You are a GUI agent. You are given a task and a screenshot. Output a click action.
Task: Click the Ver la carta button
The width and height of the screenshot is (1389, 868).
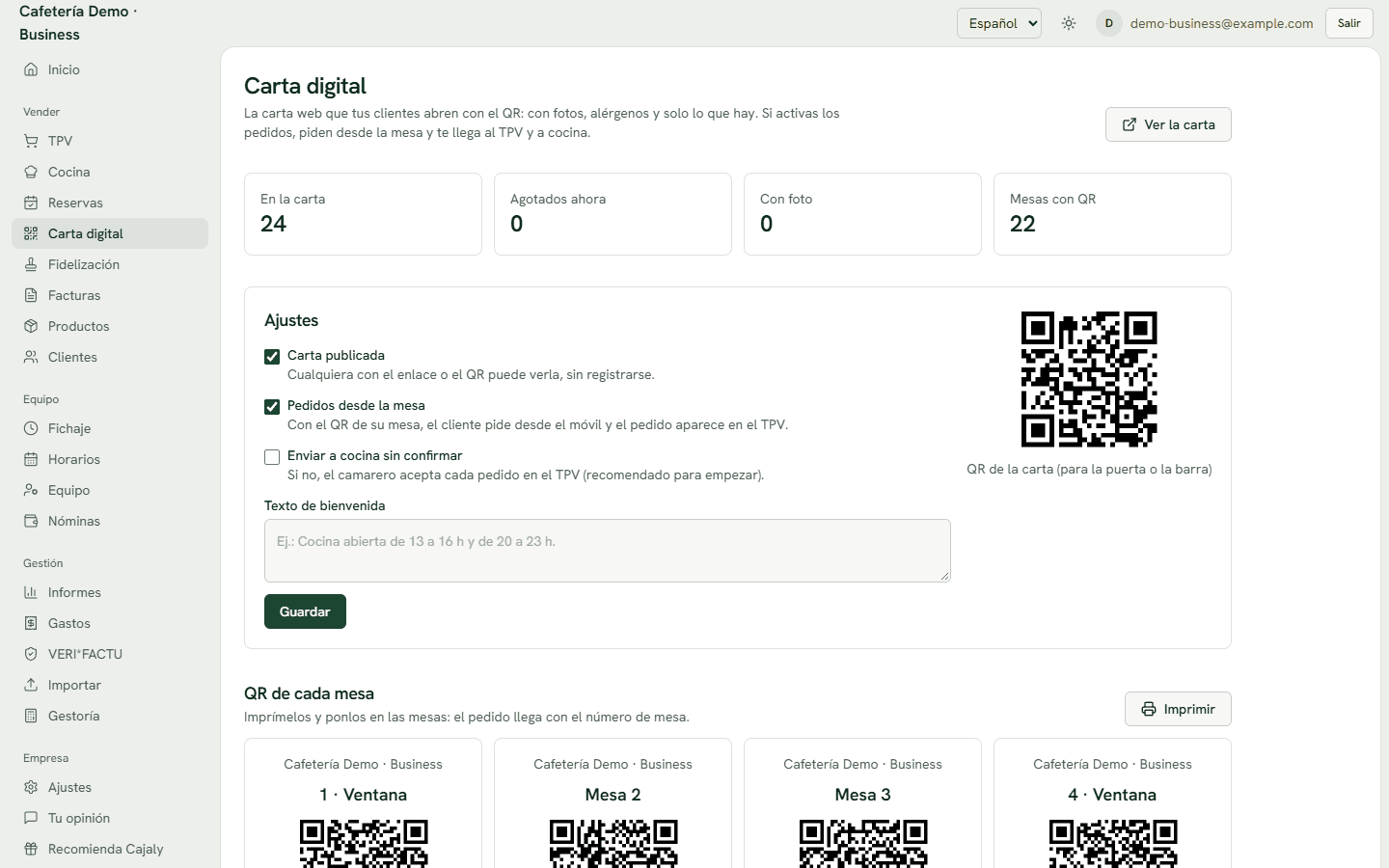[x=1168, y=124]
